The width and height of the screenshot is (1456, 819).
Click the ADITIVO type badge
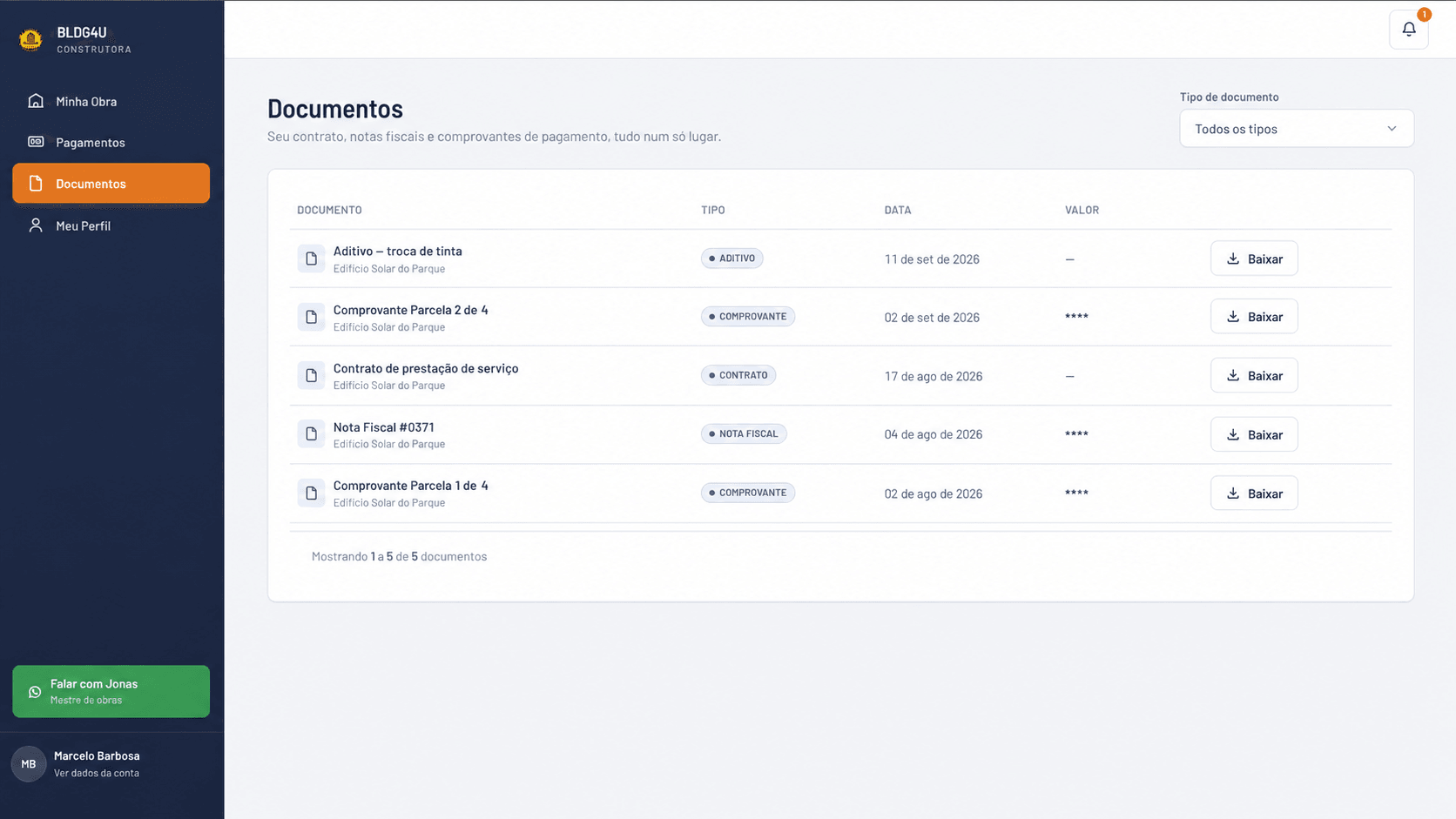732,258
